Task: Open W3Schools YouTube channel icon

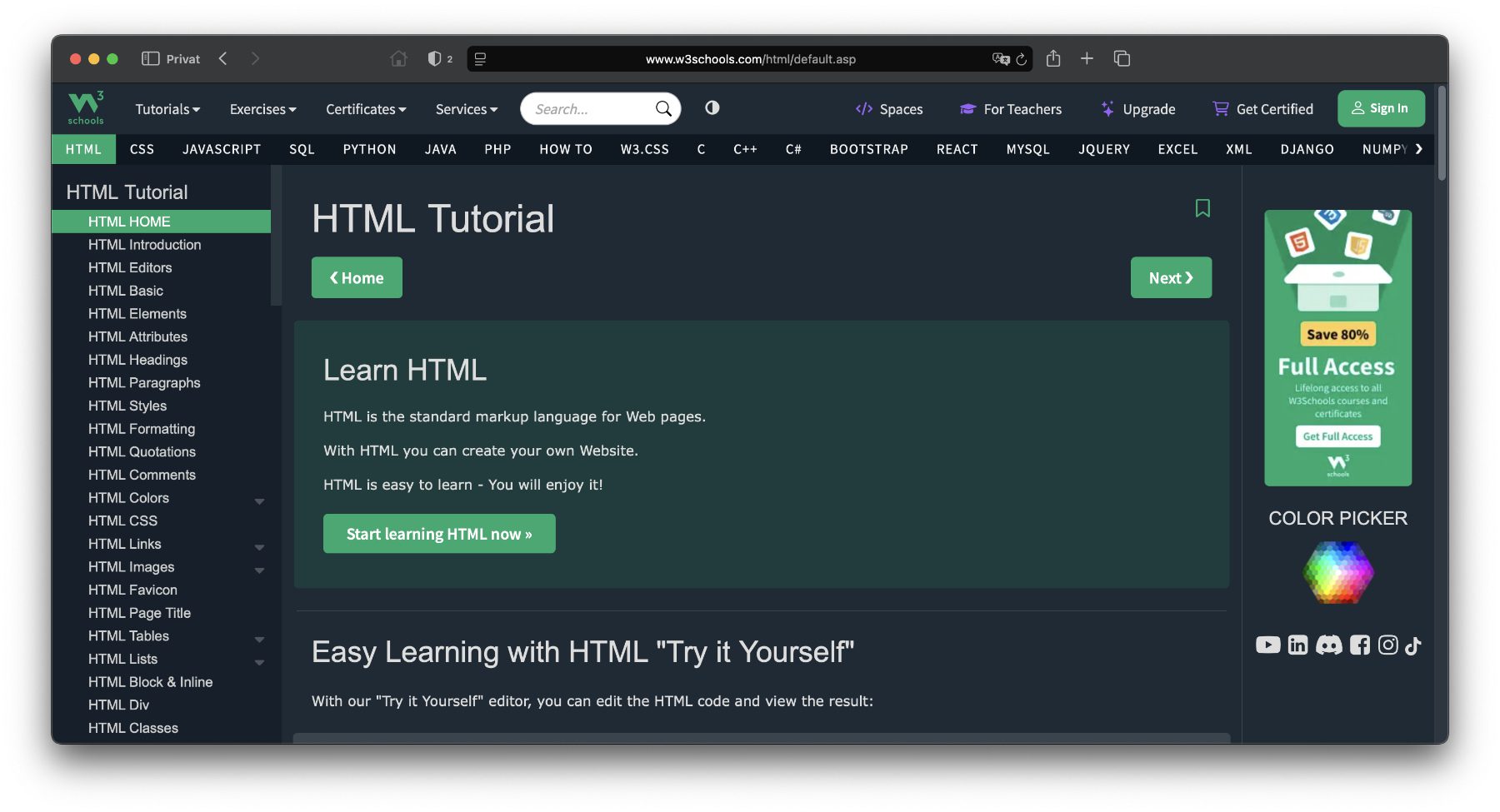Action: pos(1267,645)
